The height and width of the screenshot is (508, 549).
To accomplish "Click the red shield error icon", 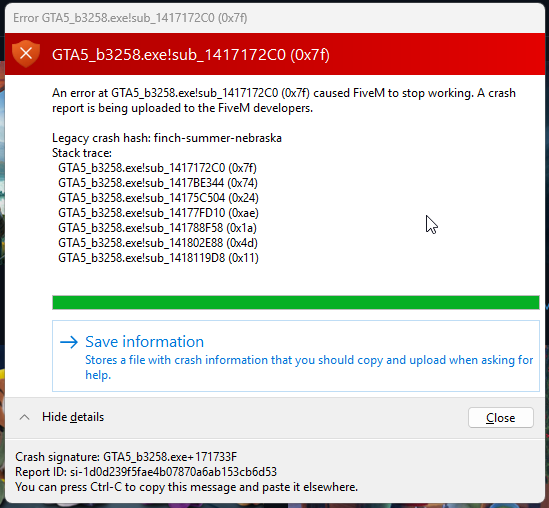I will [26, 54].
